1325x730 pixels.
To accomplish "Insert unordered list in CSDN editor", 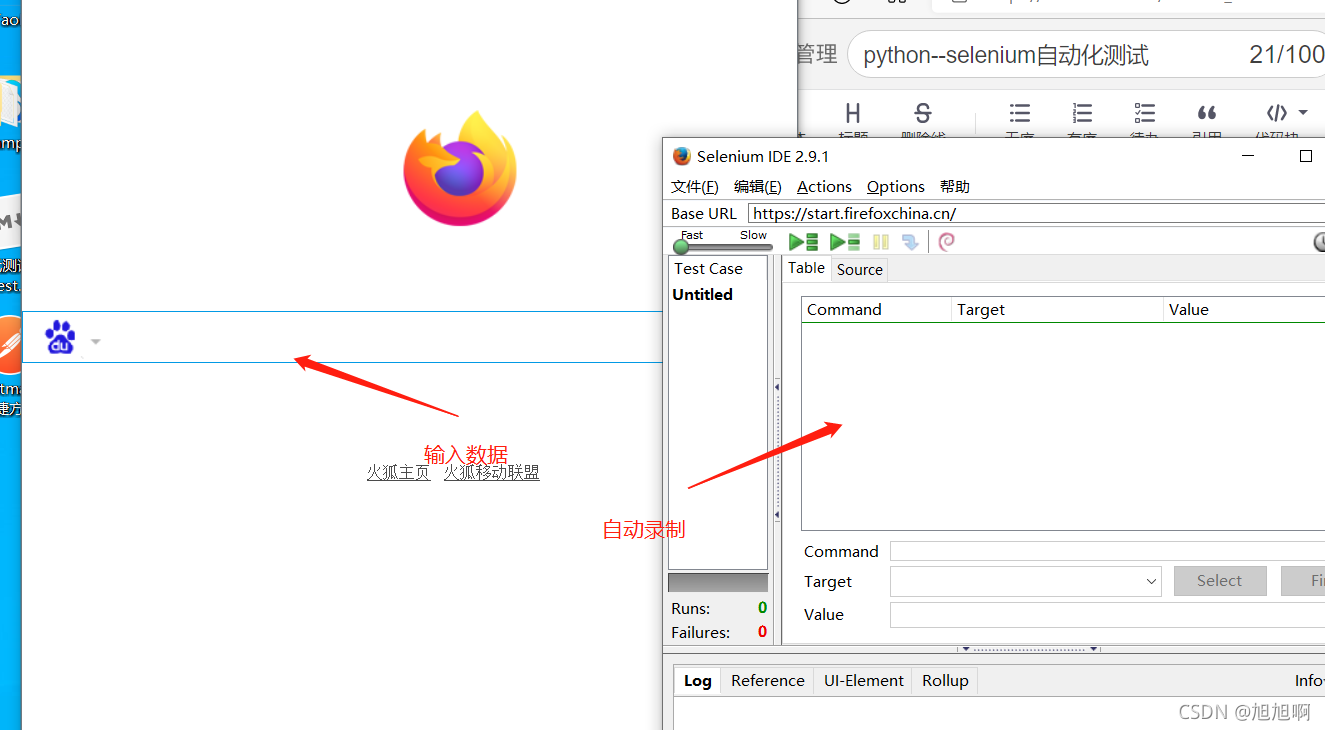I will (1019, 113).
